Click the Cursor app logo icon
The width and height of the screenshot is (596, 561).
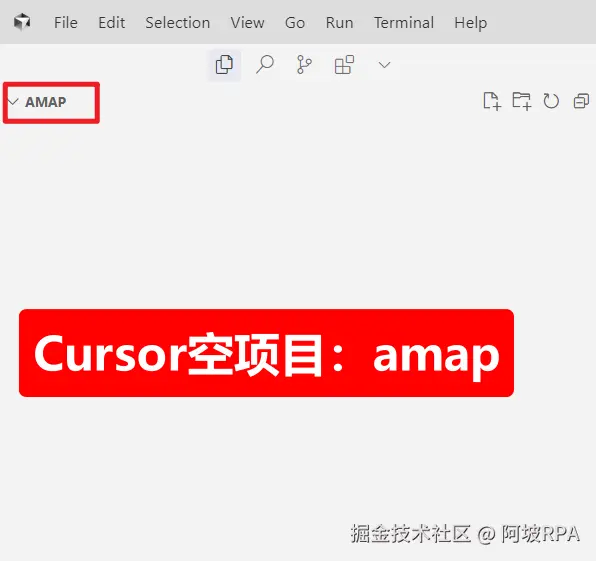pos(22,22)
